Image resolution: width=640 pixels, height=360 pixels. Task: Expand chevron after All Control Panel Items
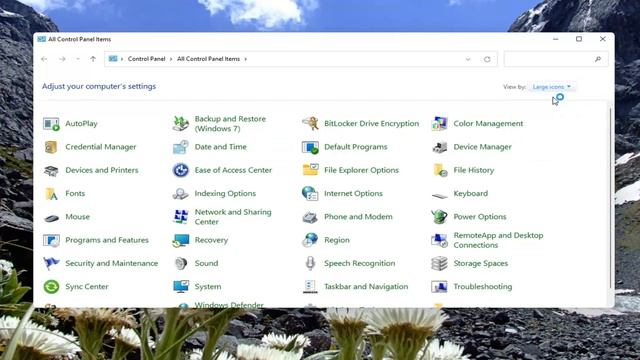point(246,59)
